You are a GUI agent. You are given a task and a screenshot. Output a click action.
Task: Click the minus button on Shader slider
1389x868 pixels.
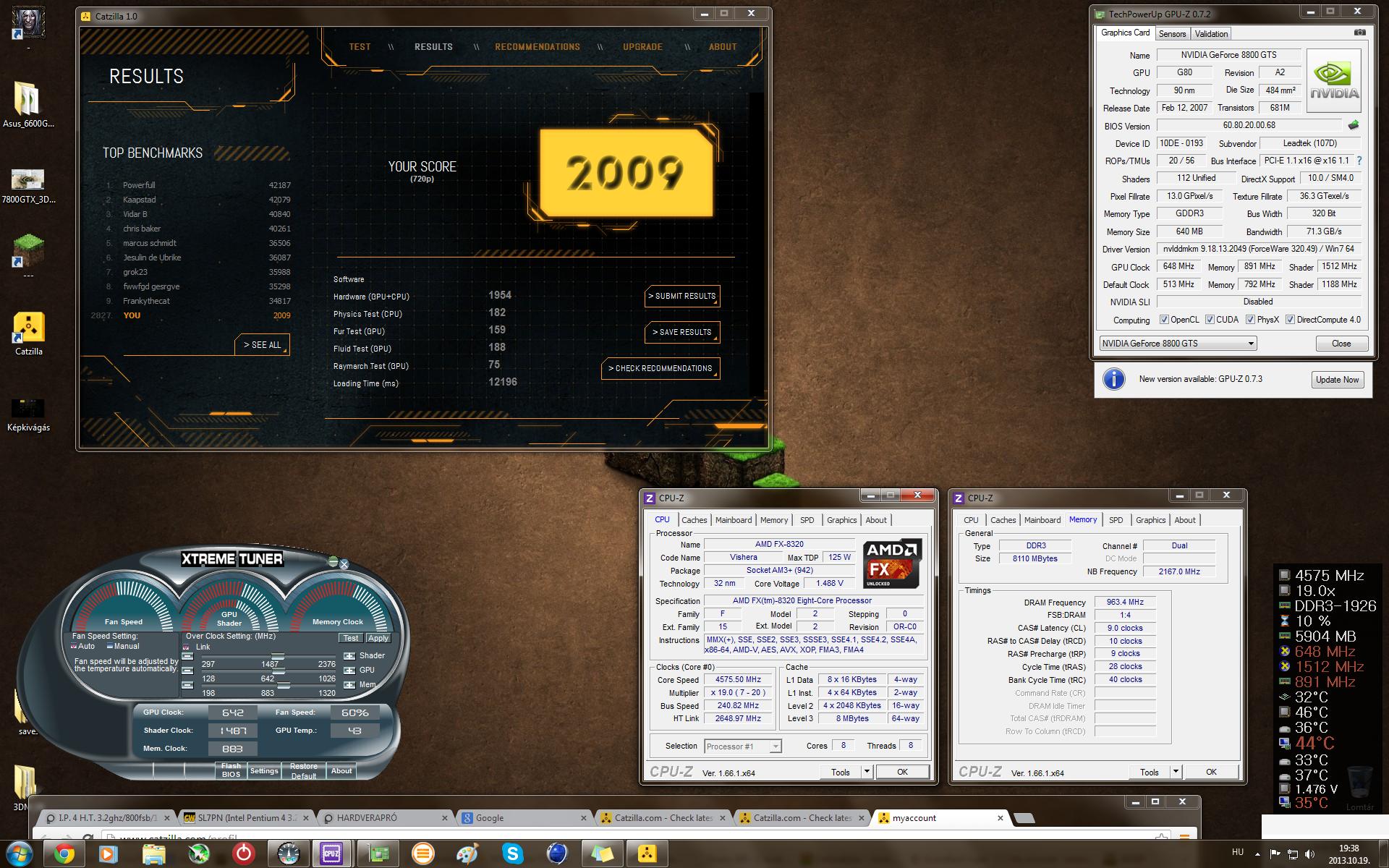187,656
